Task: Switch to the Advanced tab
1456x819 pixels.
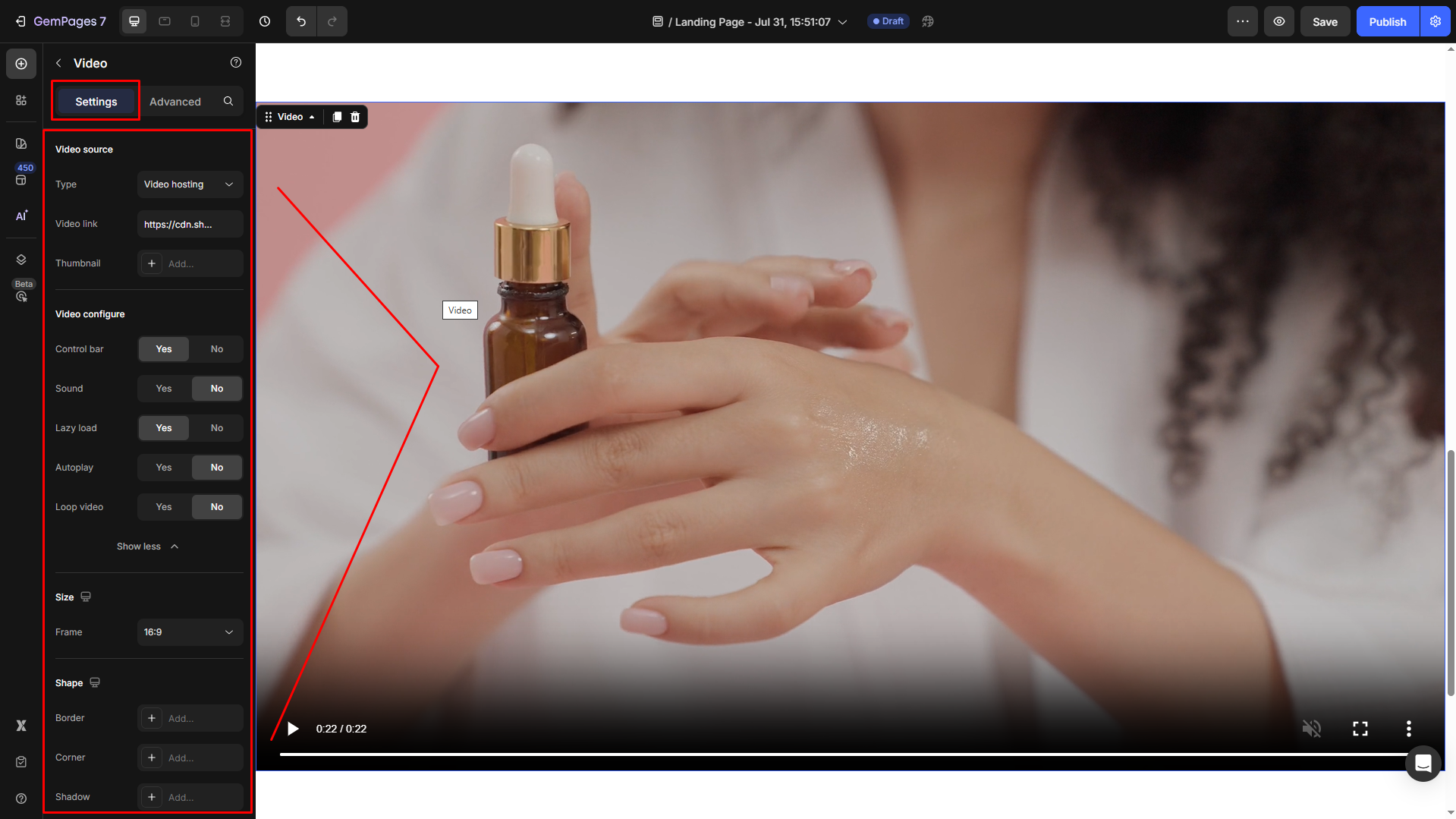Action: tap(175, 102)
